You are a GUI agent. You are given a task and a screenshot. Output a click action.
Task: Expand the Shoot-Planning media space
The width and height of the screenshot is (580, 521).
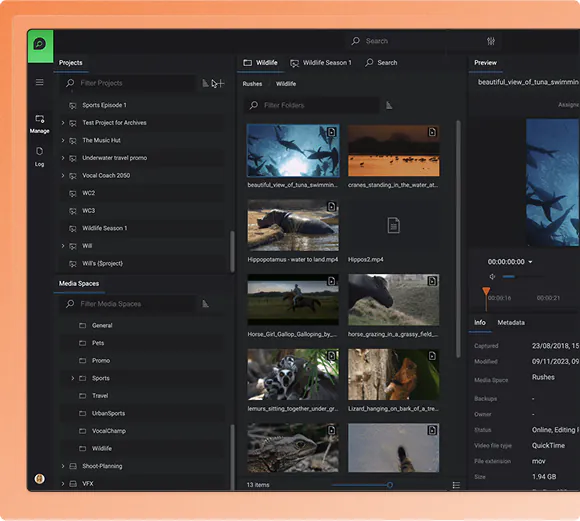coord(63,466)
